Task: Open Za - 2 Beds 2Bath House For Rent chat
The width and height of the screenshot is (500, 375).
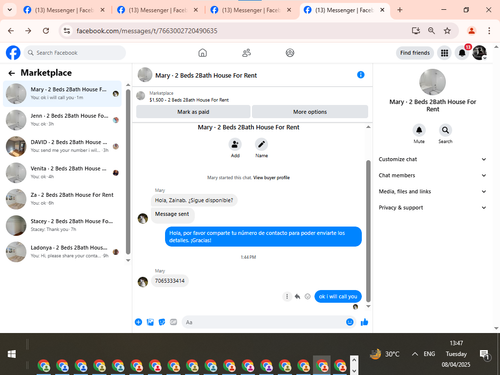Action: pyautogui.click(x=62, y=199)
